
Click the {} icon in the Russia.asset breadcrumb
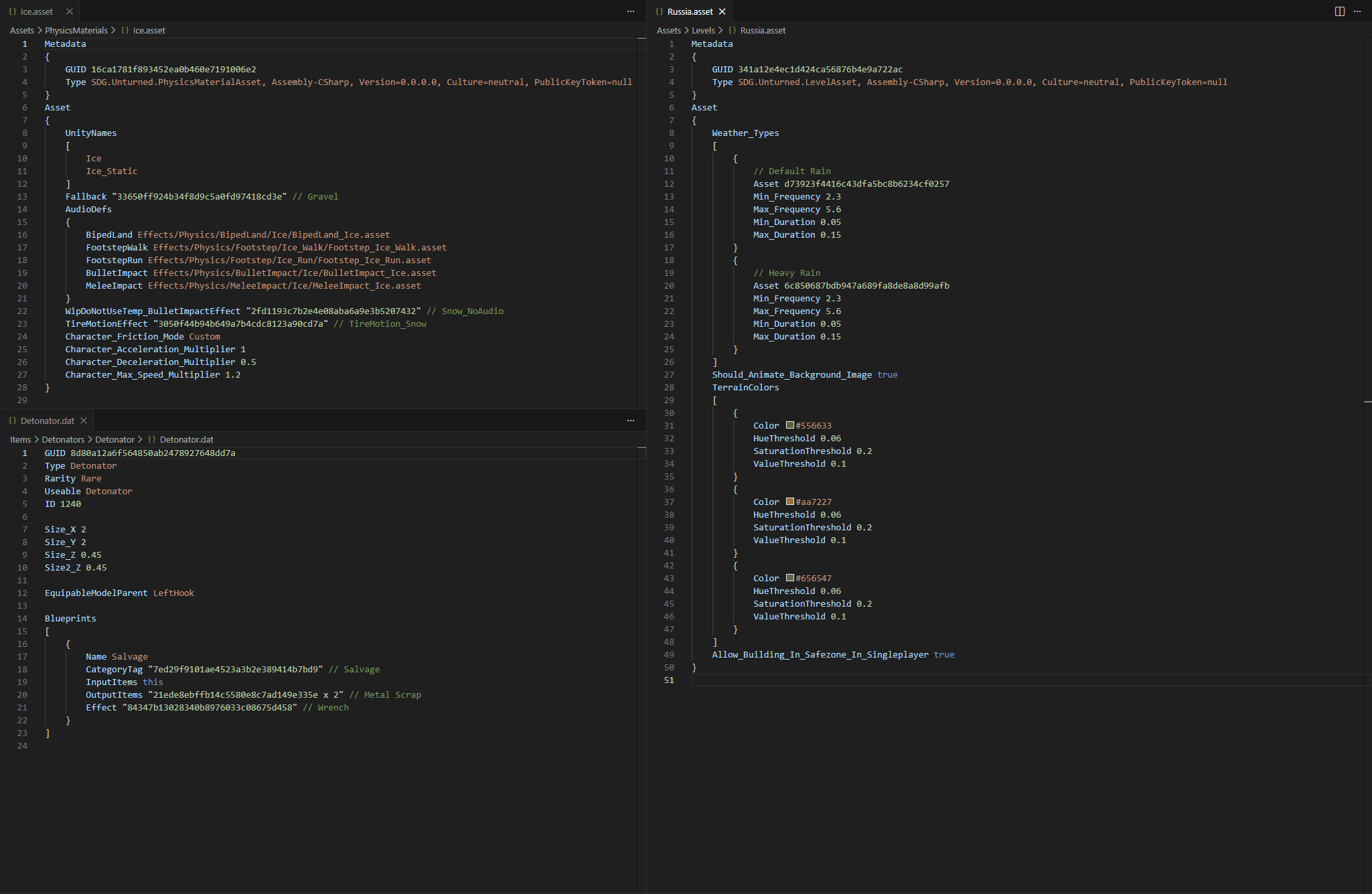coord(731,30)
